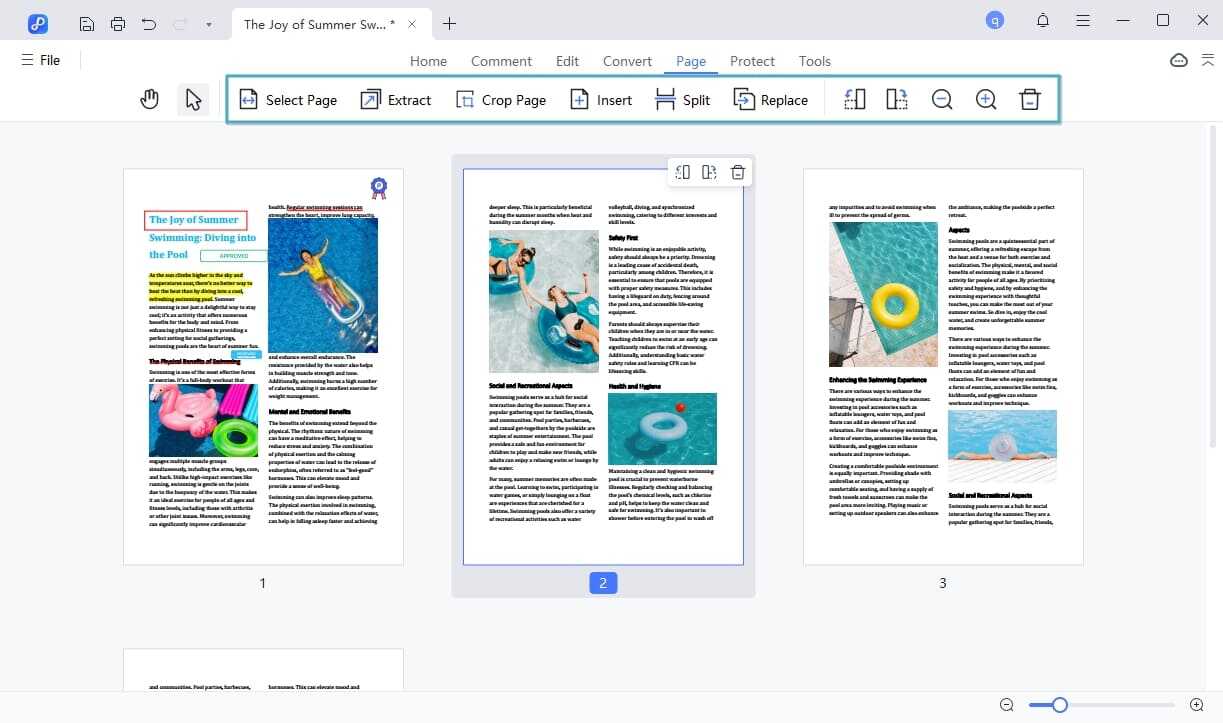
Task: Use the Replace page tool
Action: pyautogui.click(x=771, y=99)
